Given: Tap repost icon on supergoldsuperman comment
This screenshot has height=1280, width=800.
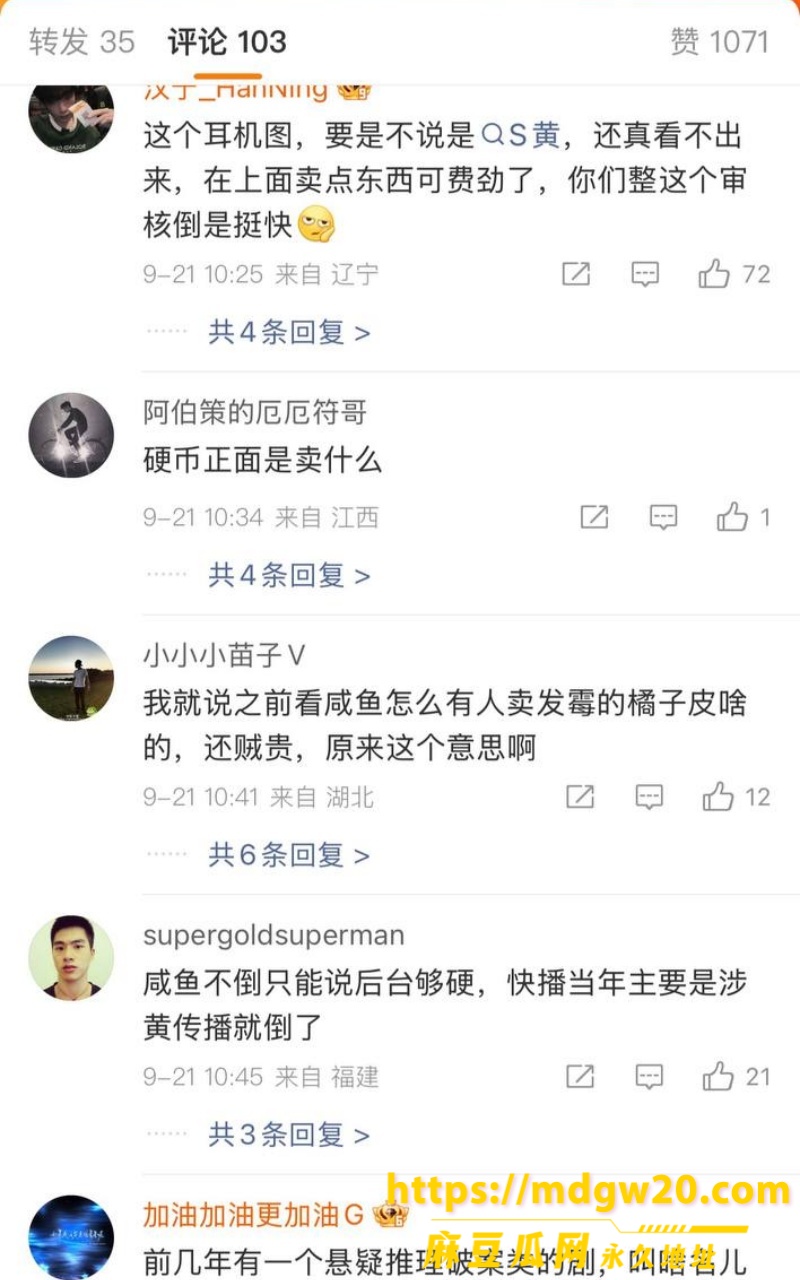Looking at the screenshot, I should (581, 1077).
